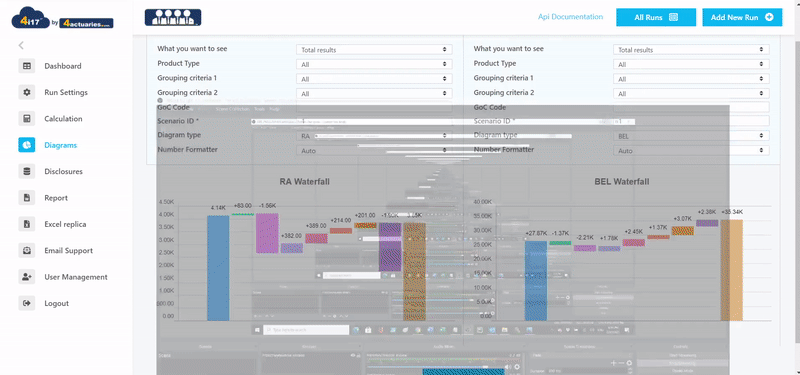The height and width of the screenshot is (375, 800).
Task: Open left Diagram type dropdown showing RA
Action: (x=374, y=136)
